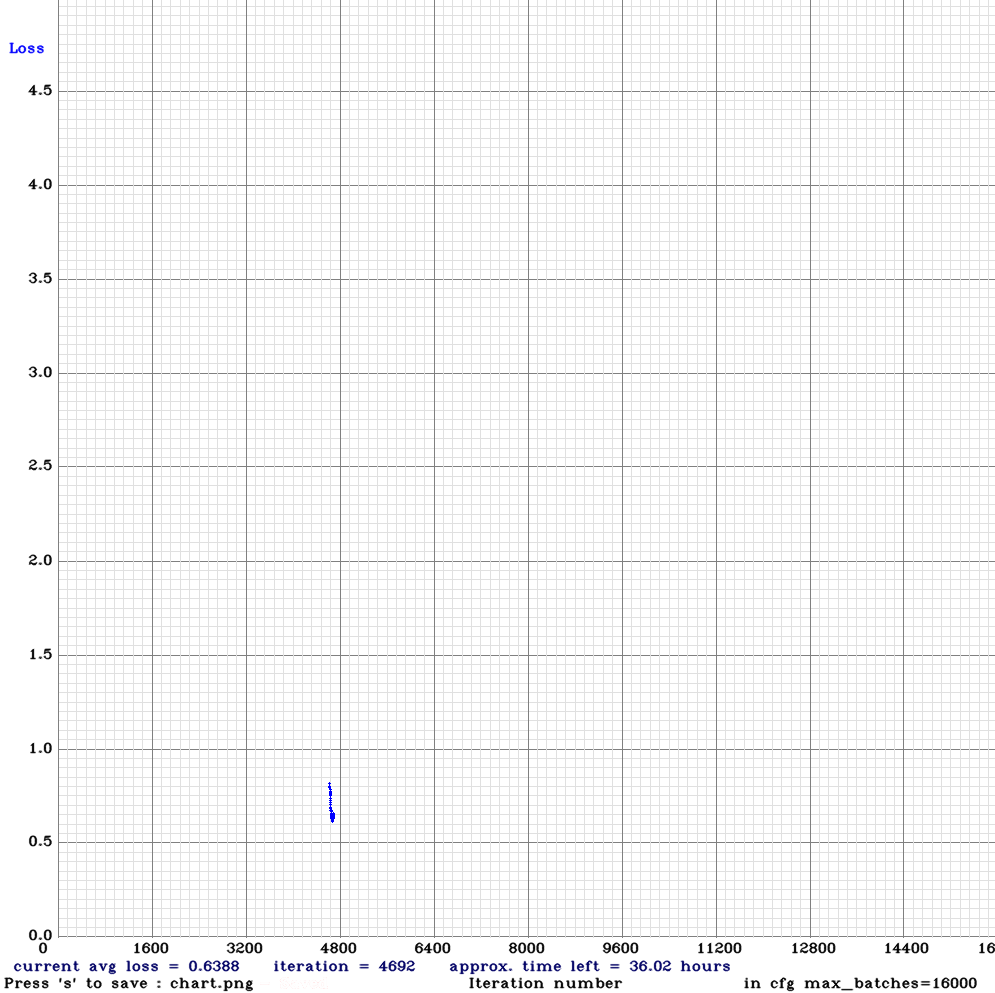Select the 1.0 loss axis value
The width and height of the screenshot is (995, 993).
click(40, 749)
